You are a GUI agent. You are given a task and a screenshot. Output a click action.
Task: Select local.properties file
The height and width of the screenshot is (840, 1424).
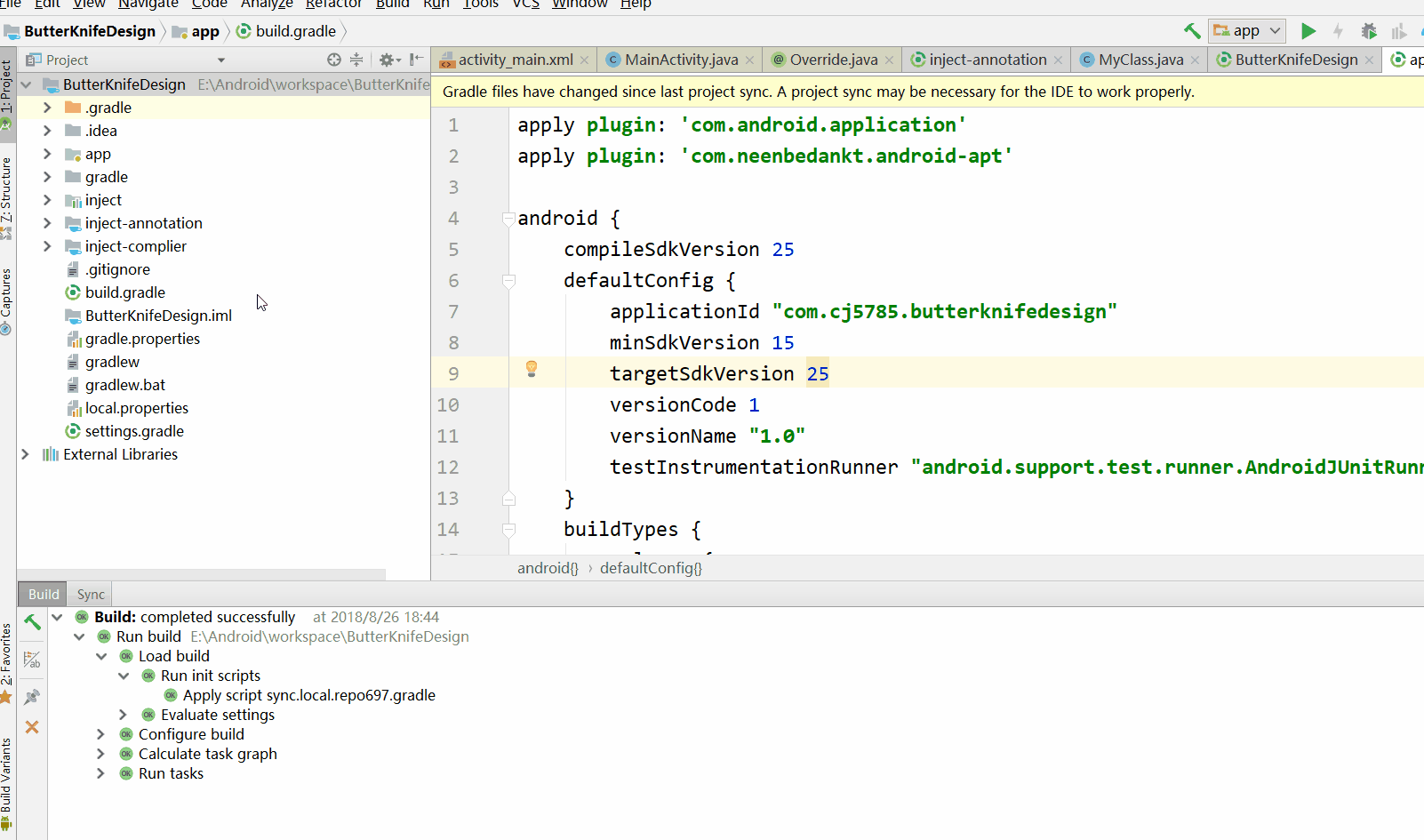point(136,408)
